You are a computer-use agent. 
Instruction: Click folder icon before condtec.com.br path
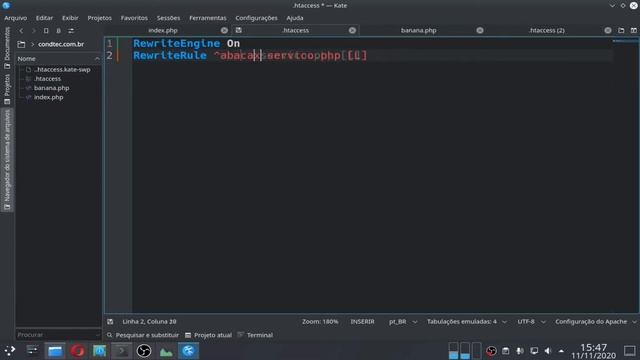(21, 44)
